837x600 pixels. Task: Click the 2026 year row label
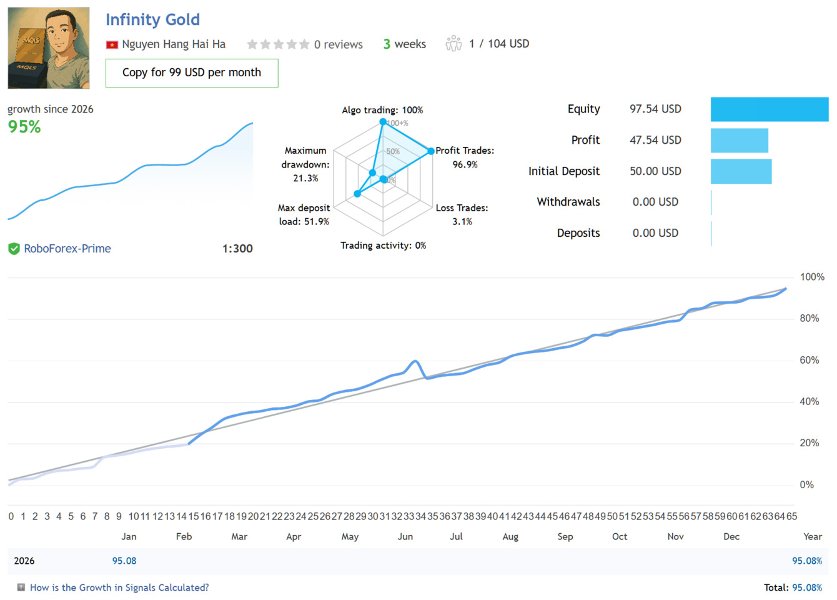pos(24,561)
